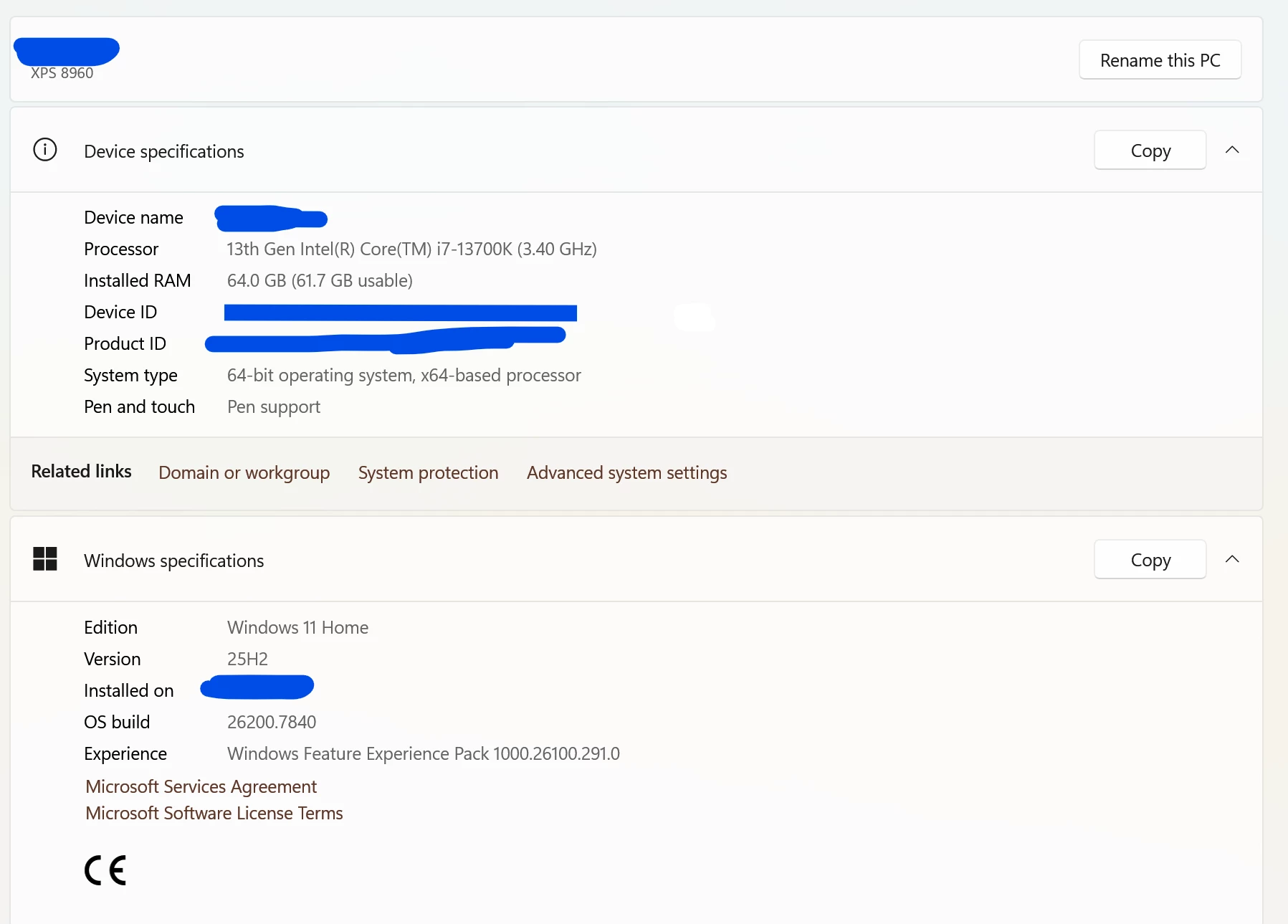Click the Device name label
This screenshot has height=924, width=1288.
(x=134, y=217)
